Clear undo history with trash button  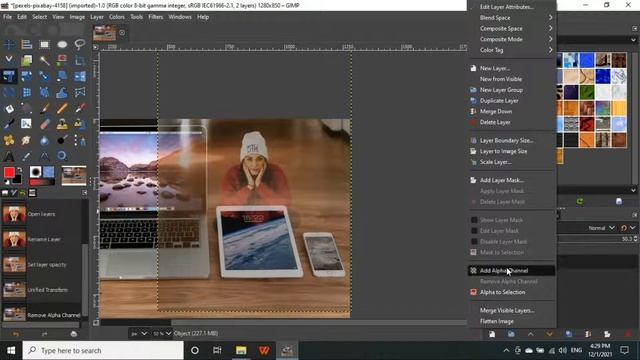(x=73, y=334)
